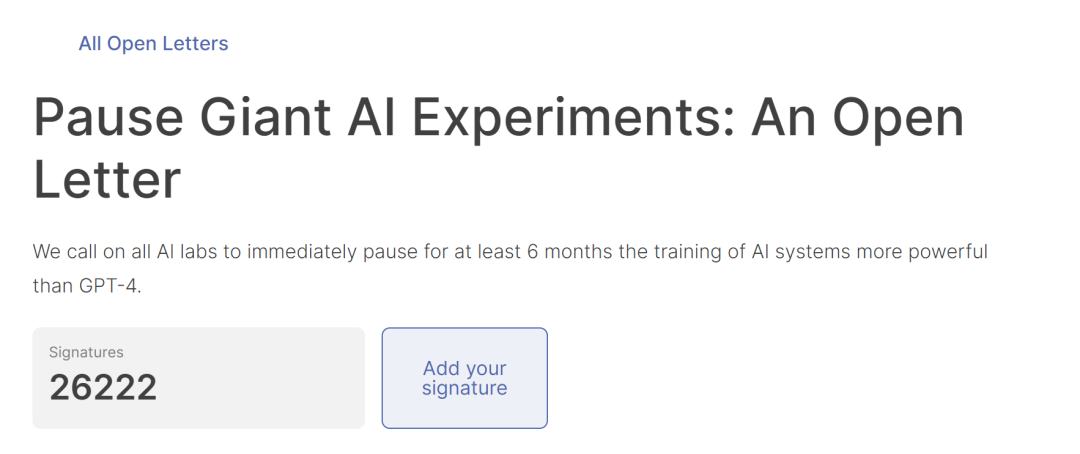Click the small Signatures label

tap(86, 352)
